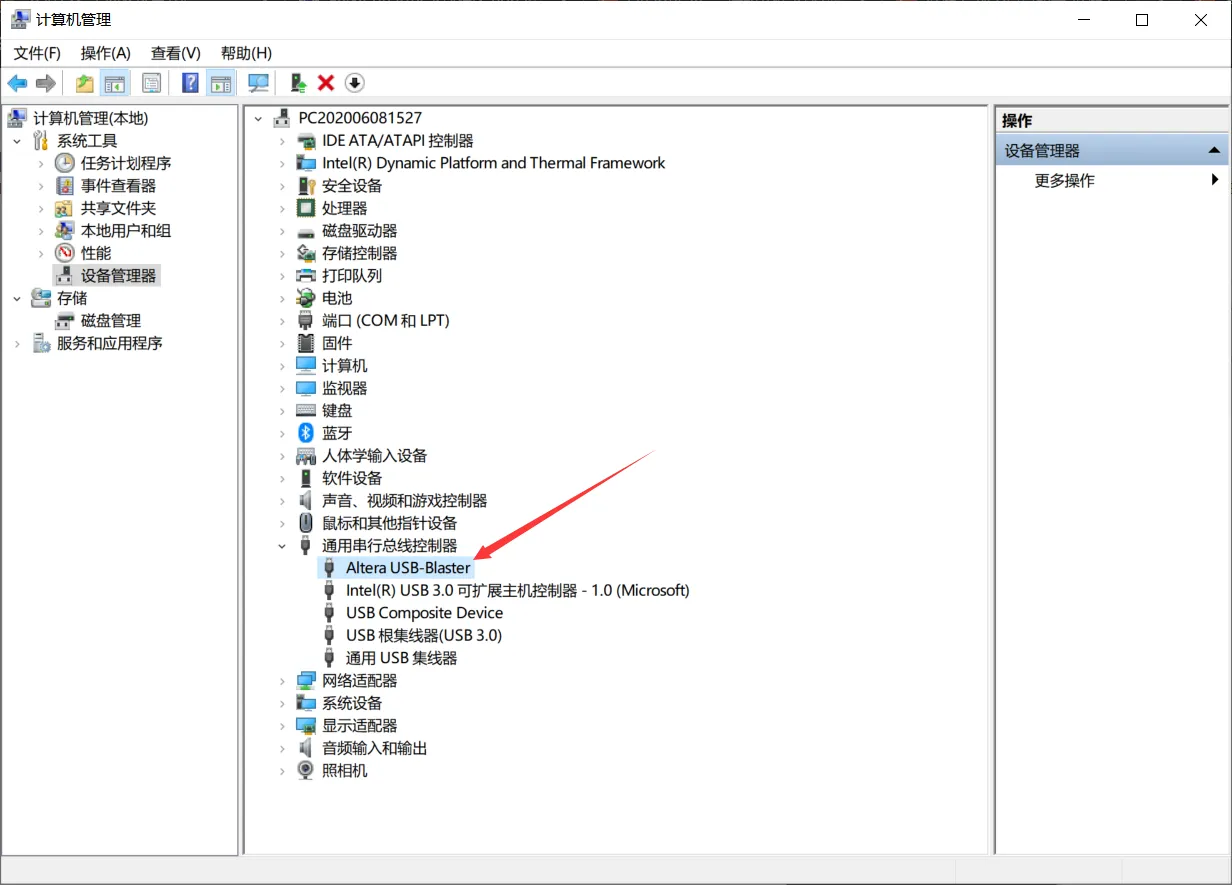Expand the 端口 (COM 和 LPT) category
This screenshot has width=1232, height=885.
282,321
